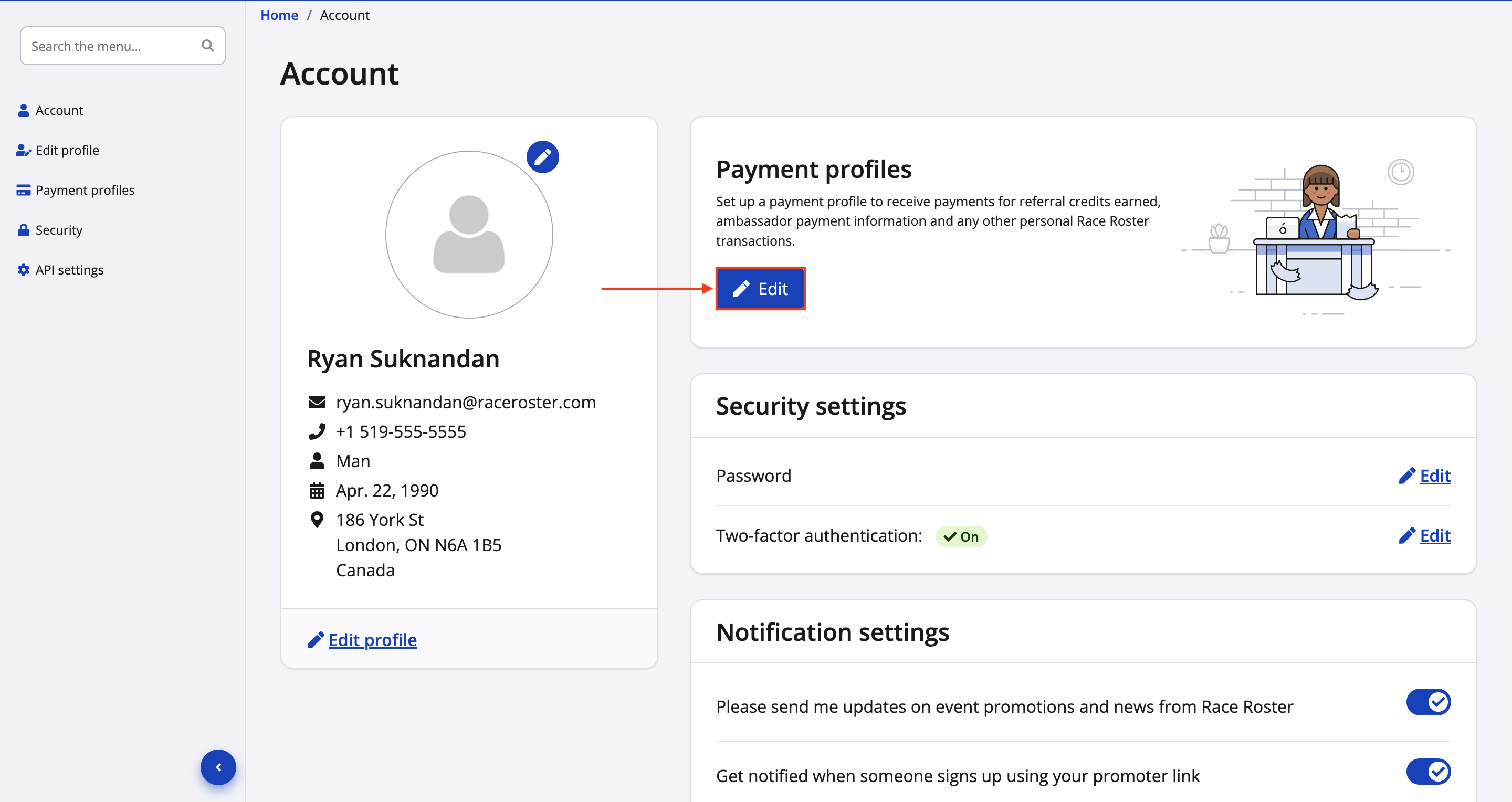Click the gear icon beside API settings
This screenshot has height=802, width=1512.
(23, 270)
